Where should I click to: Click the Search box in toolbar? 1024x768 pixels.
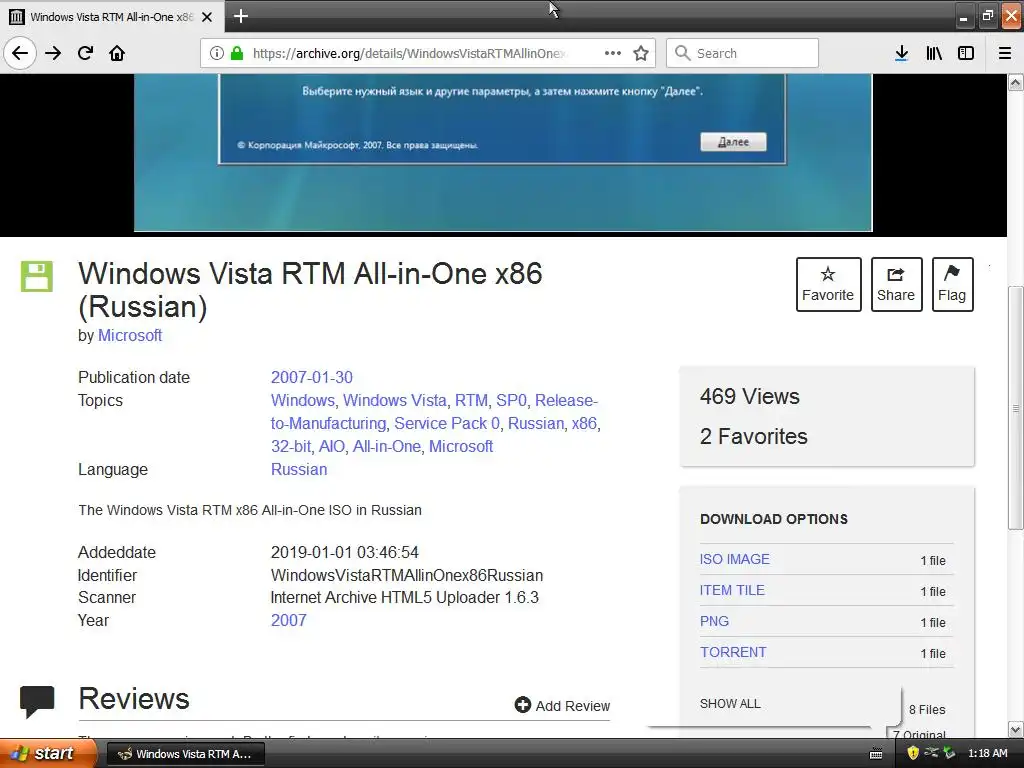click(x=743, y=53)
